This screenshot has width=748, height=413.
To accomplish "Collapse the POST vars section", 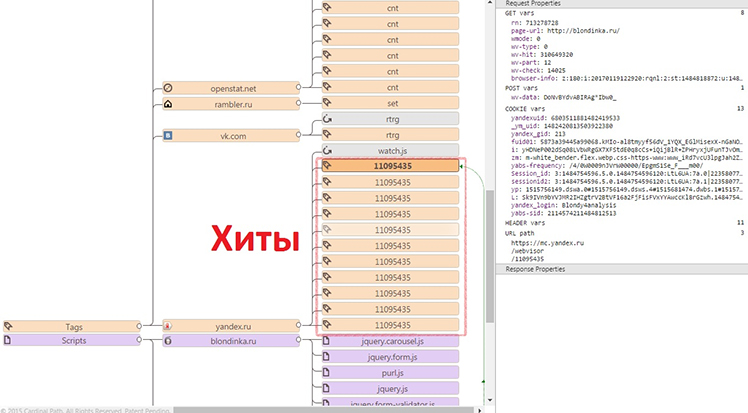I will point(521,88).
